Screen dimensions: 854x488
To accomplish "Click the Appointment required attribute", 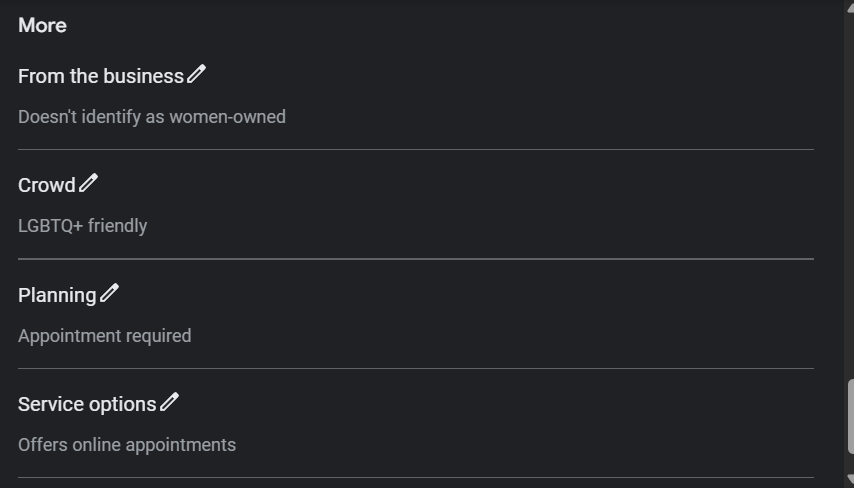I will 104,336.
